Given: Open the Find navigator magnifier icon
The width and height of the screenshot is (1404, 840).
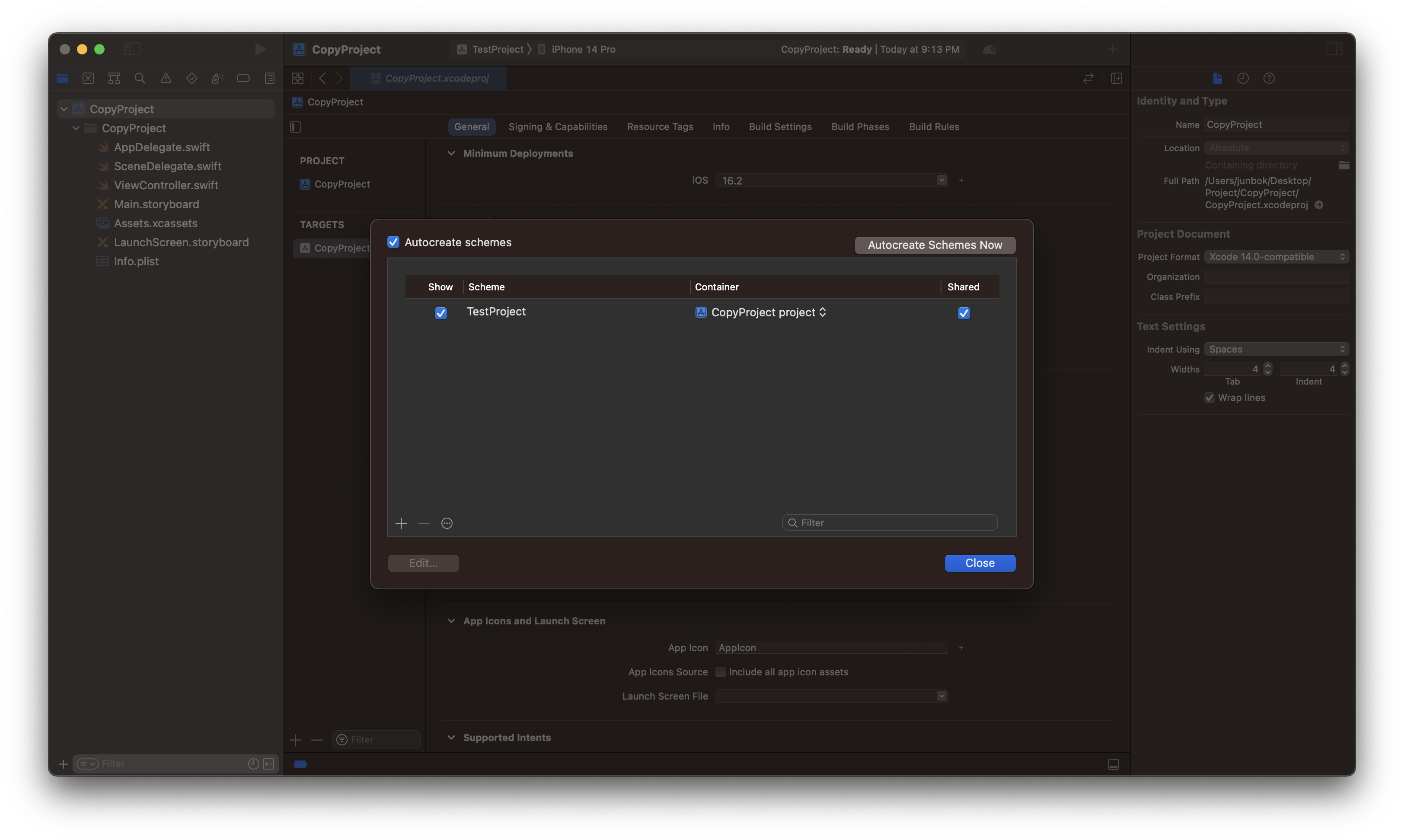Looking at the screenshot, I should (140, 78).
